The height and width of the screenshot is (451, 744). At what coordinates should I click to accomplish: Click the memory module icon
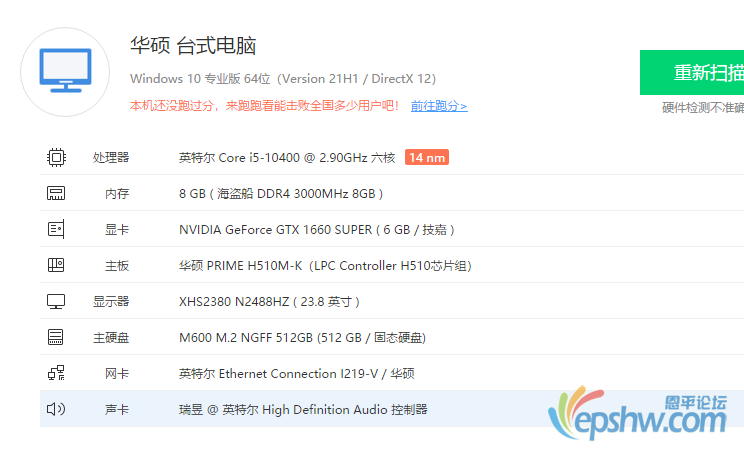coord(56,193)
